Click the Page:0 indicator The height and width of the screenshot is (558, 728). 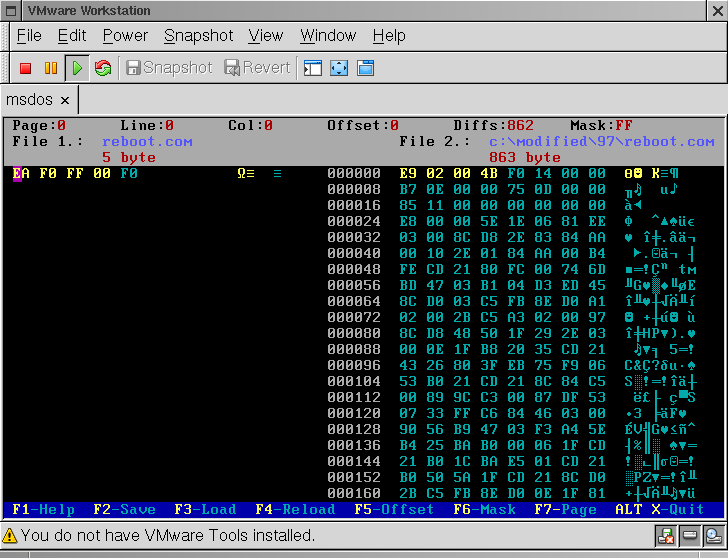[x=39, y=126]
